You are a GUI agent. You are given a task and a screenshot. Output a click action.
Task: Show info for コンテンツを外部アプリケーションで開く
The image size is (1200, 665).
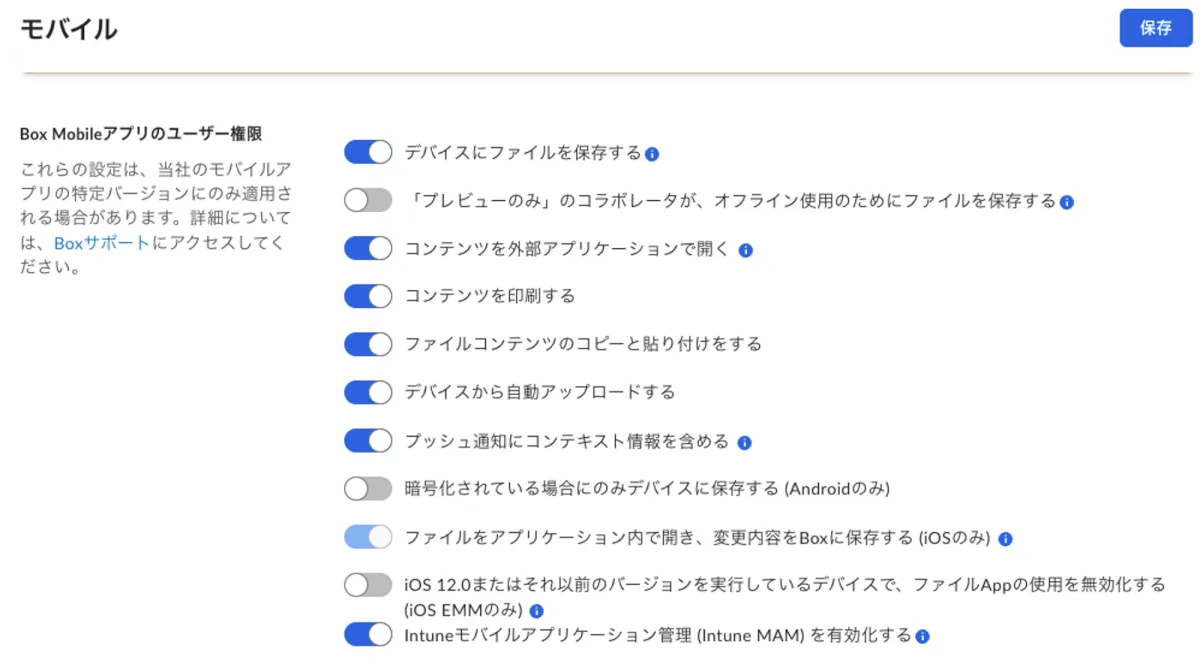coord(745,250)
